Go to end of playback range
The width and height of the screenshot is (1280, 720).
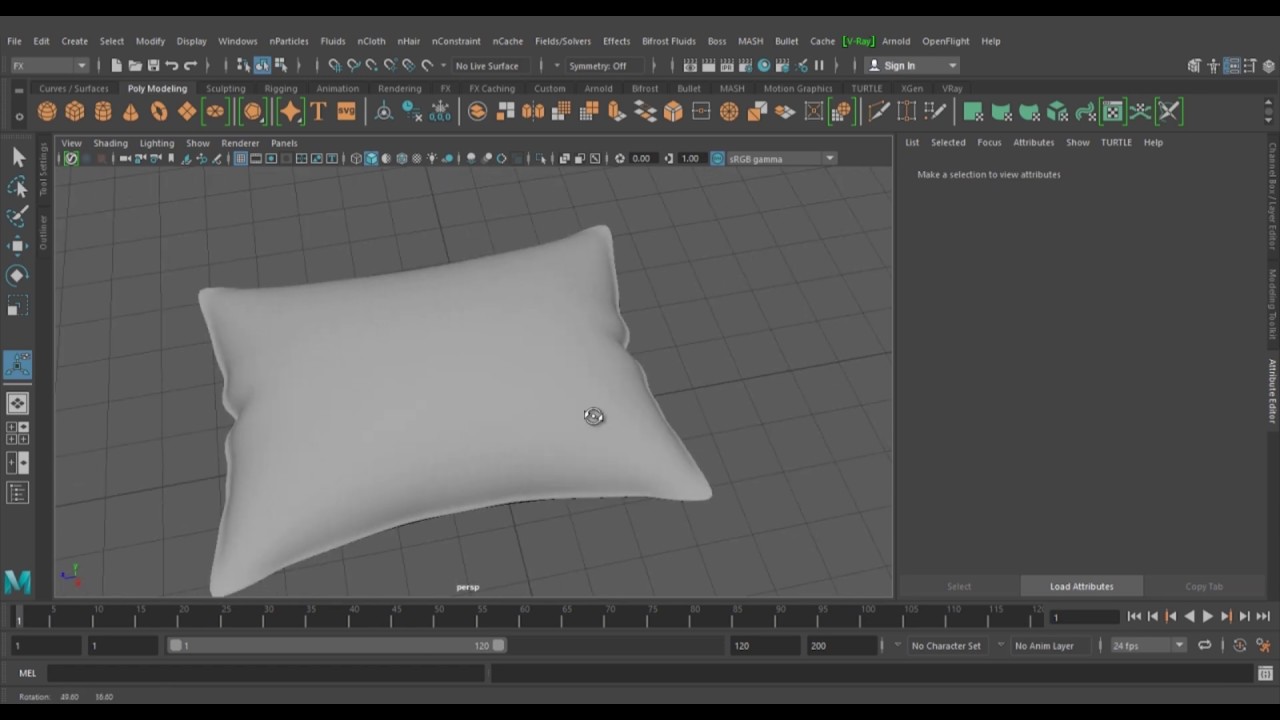[x=1263, y=617]
